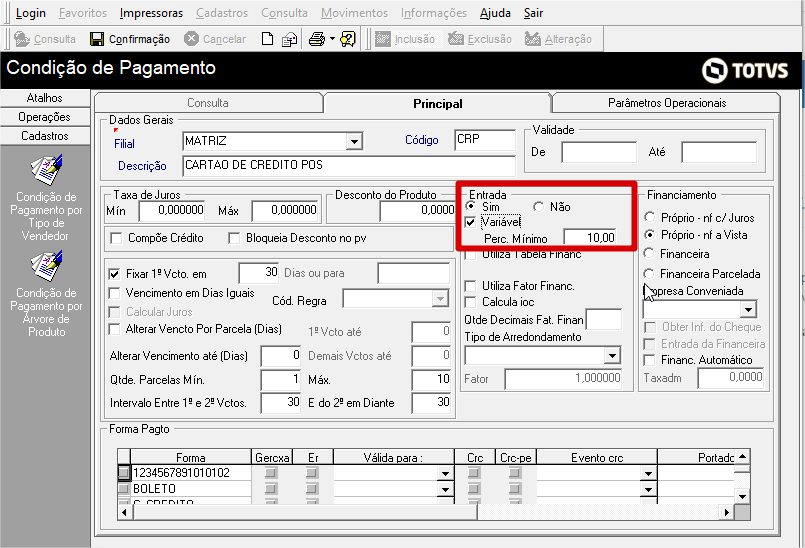Click the Cadastros sidebar button

45,136
